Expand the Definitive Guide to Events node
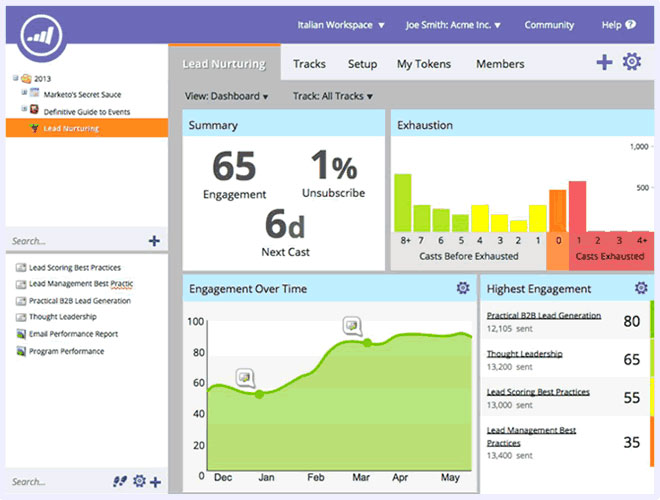This screenshot has height=500, width=660. click(24, 109)
